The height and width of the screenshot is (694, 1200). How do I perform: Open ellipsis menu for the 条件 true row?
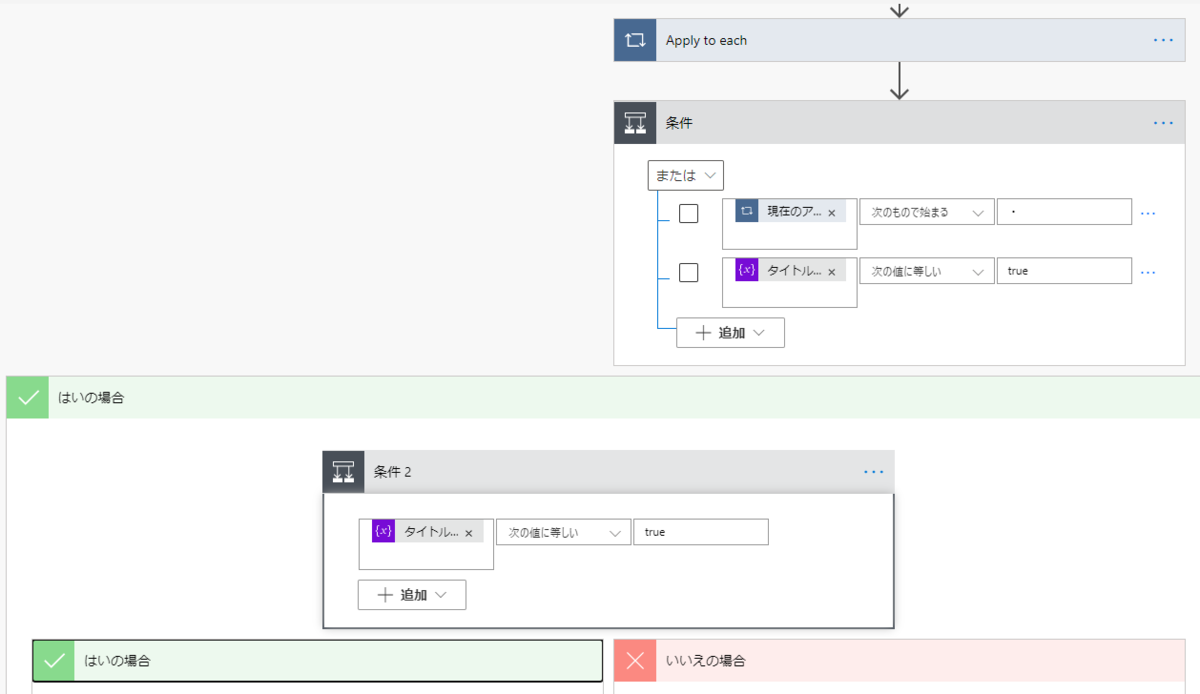pos(1148,272)
